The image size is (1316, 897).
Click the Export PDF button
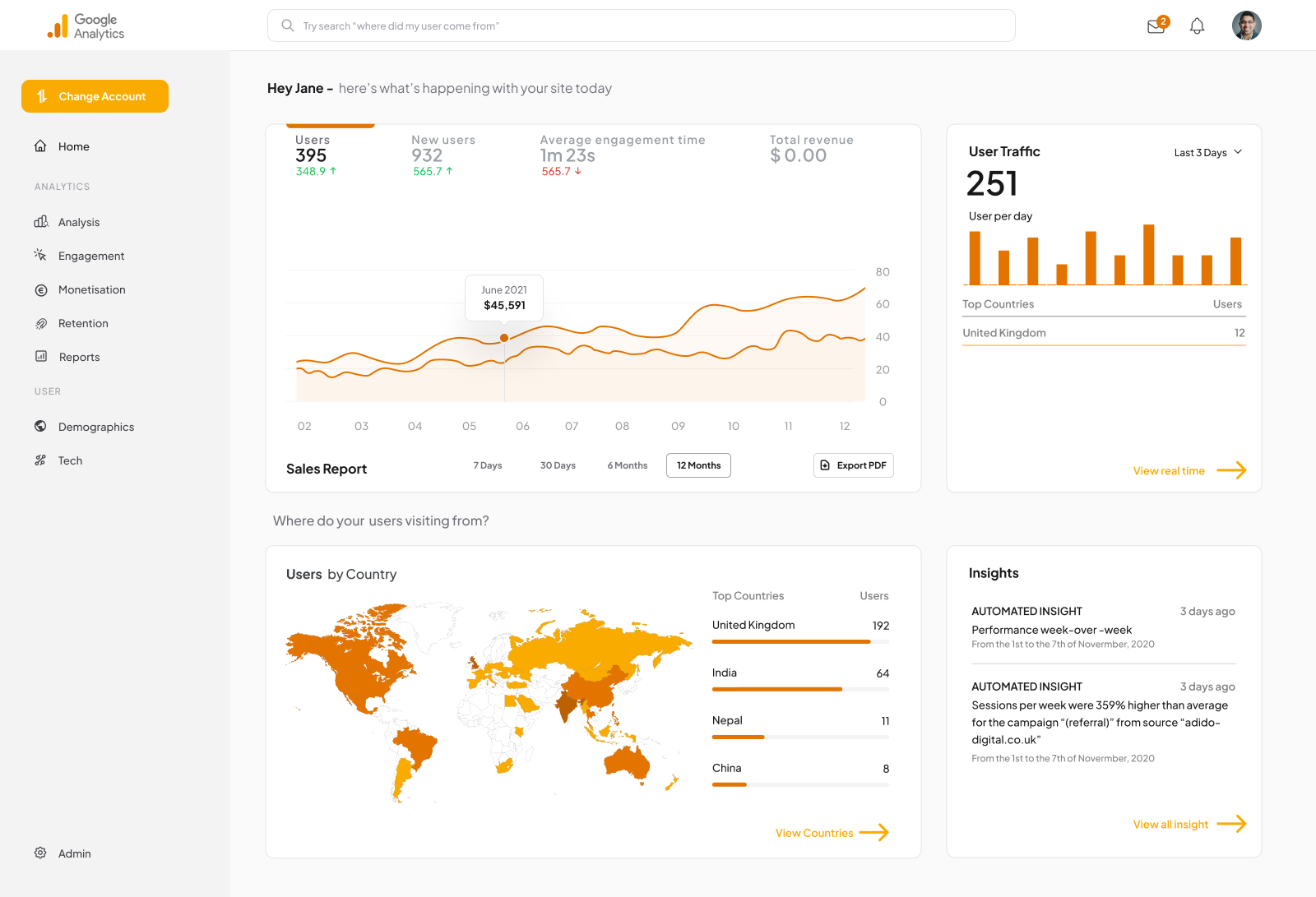point(853,465)
